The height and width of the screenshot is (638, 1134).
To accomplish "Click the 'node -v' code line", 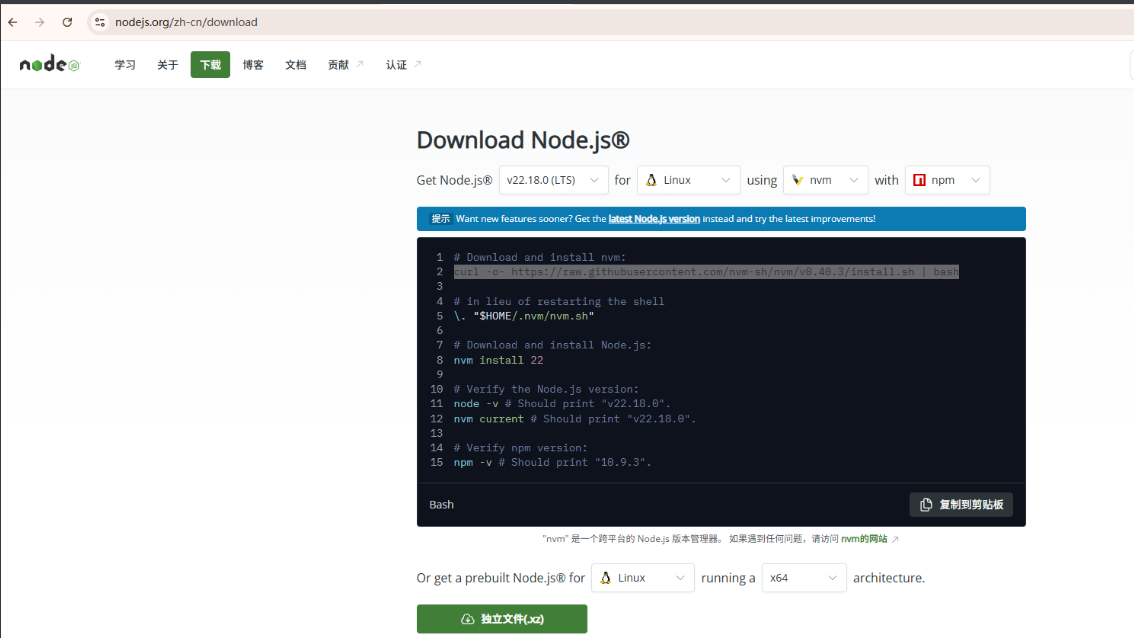I will [562, 404].
